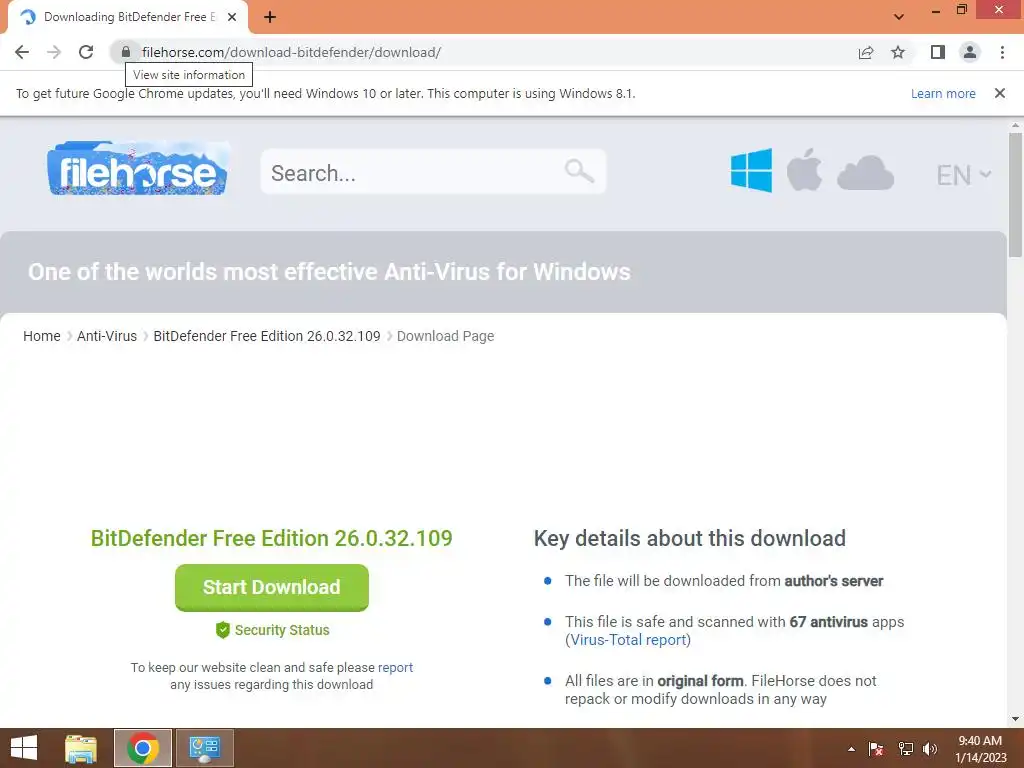This screenshot has width=1024, height=768.
Task: Open the Anti-Virus breadcrumb
Action: pyautogui.click(x=107, y=336)
